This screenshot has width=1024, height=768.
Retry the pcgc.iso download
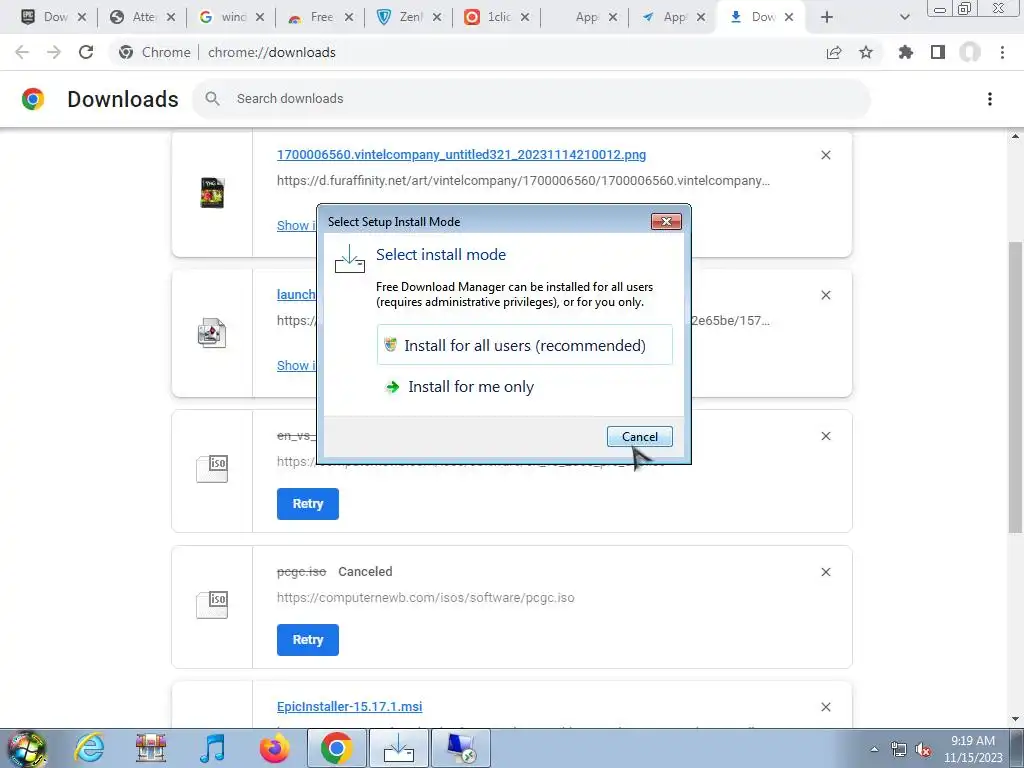pos(308,639)
